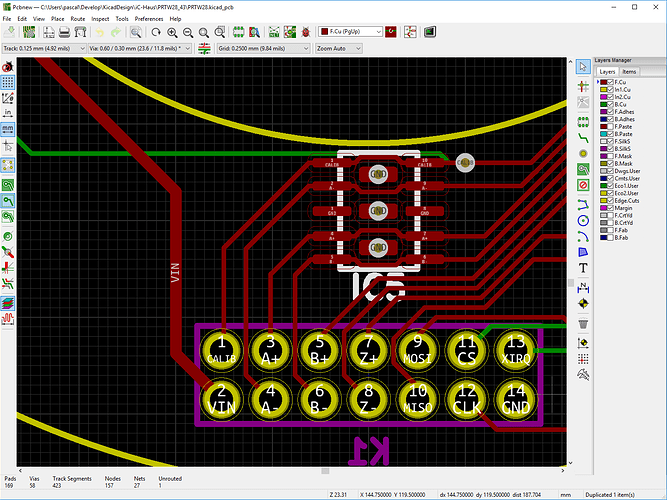The height and width of the screenshot is (500, 667).
Task: Toggle polar coordinates display icon
Action: tap(8, 98)
